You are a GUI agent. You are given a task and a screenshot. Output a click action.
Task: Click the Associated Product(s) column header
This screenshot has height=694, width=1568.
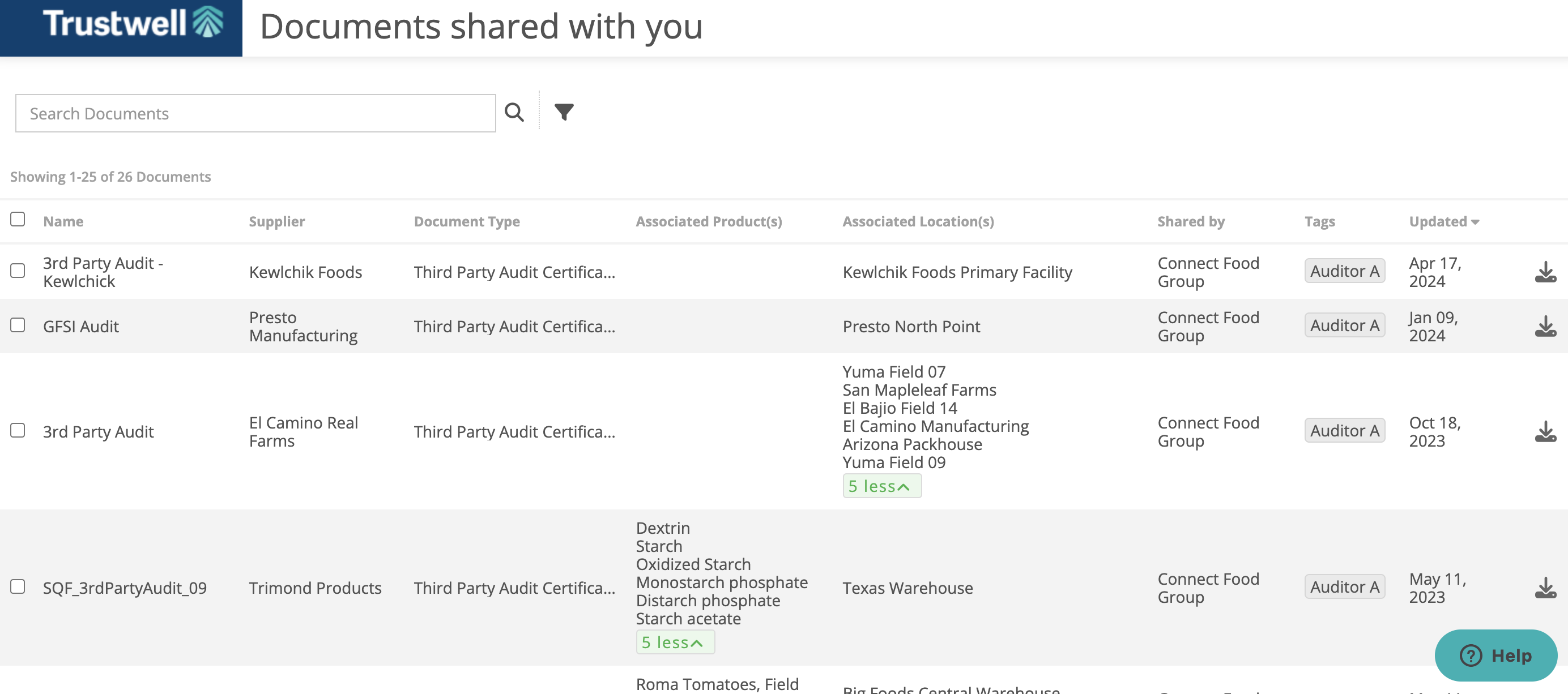[709, 221]
